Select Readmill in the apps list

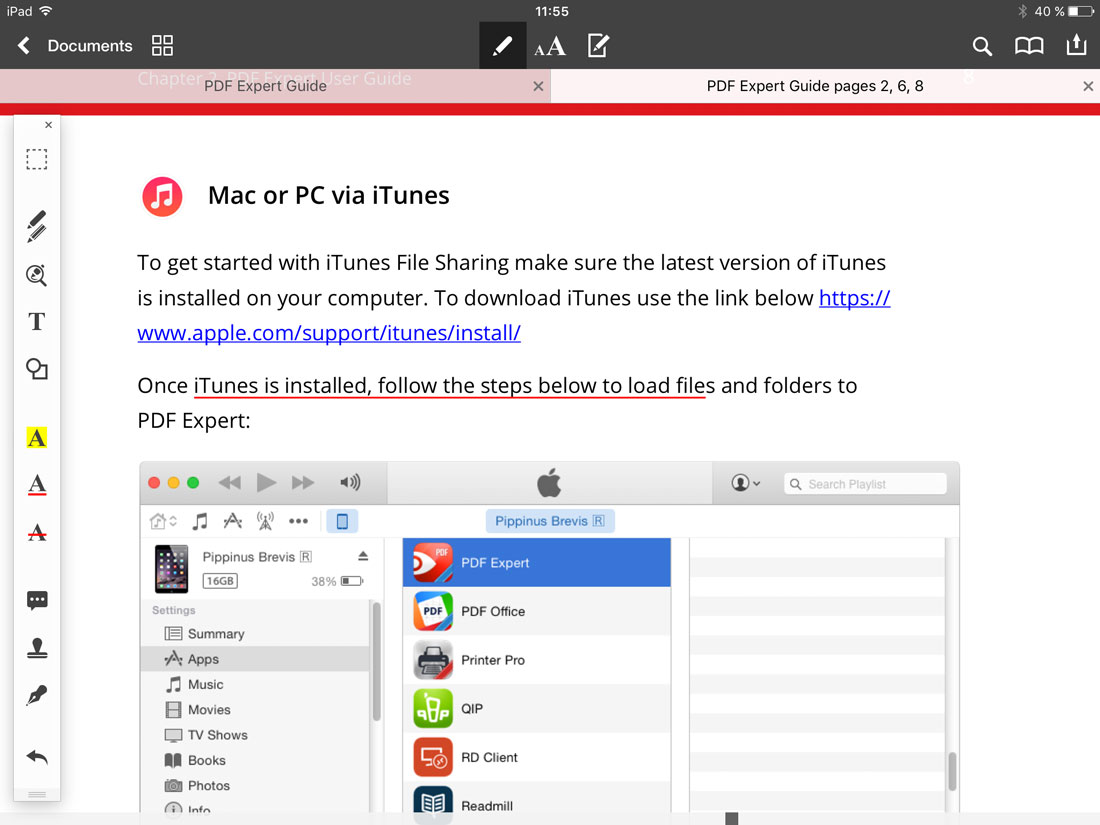[x=537, y=804]
